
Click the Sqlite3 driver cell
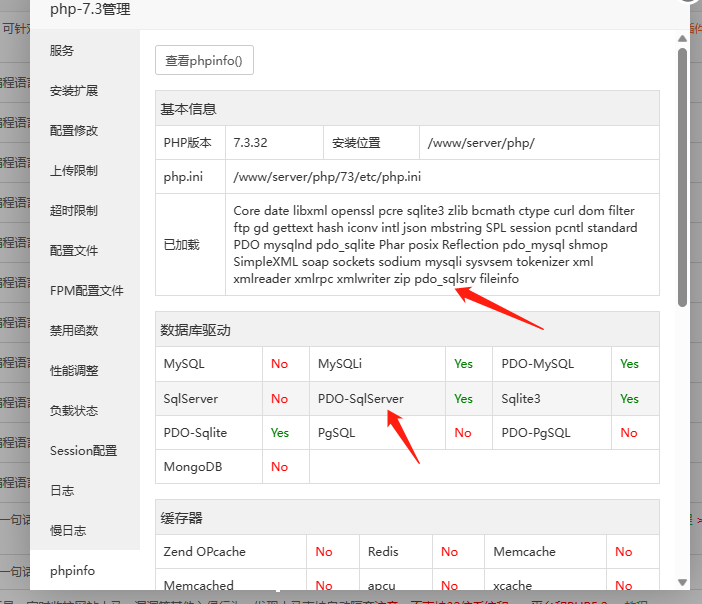[552, 398]
